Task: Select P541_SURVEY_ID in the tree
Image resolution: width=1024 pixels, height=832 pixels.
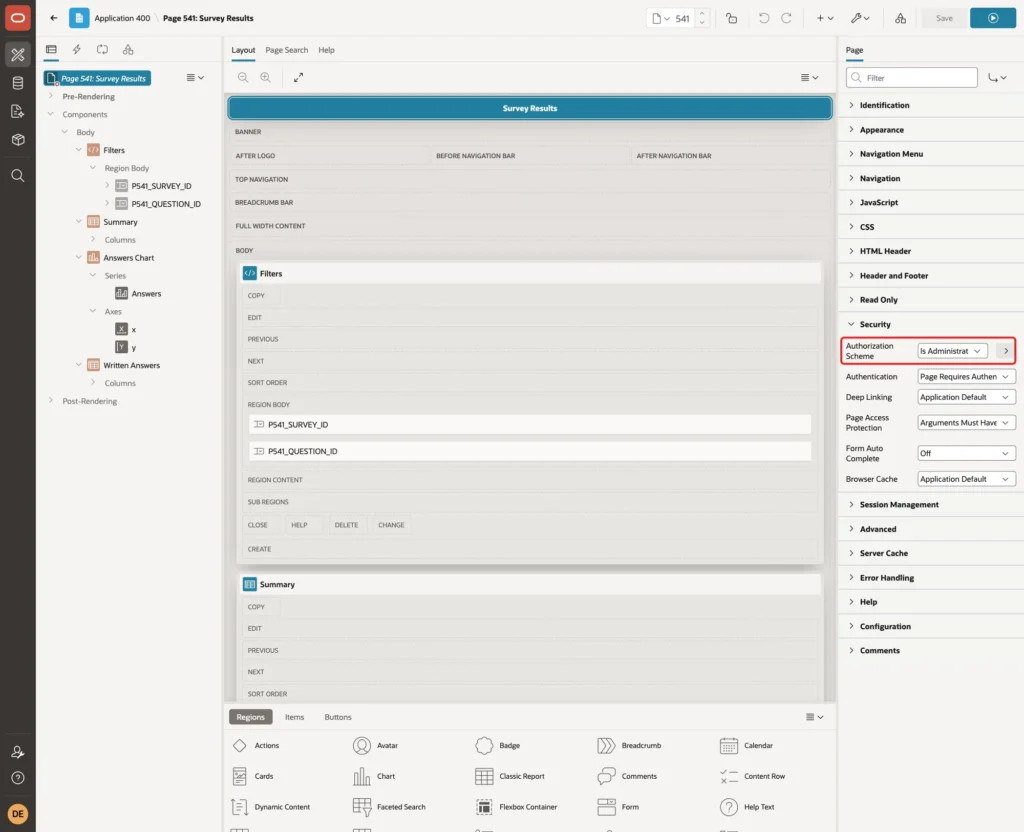Action: [161, 185]
